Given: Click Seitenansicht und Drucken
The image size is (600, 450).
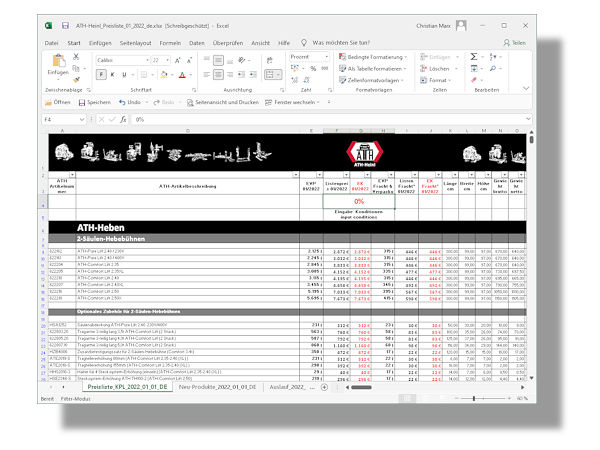Looking at the screenshot, I should tap(223, 102).
